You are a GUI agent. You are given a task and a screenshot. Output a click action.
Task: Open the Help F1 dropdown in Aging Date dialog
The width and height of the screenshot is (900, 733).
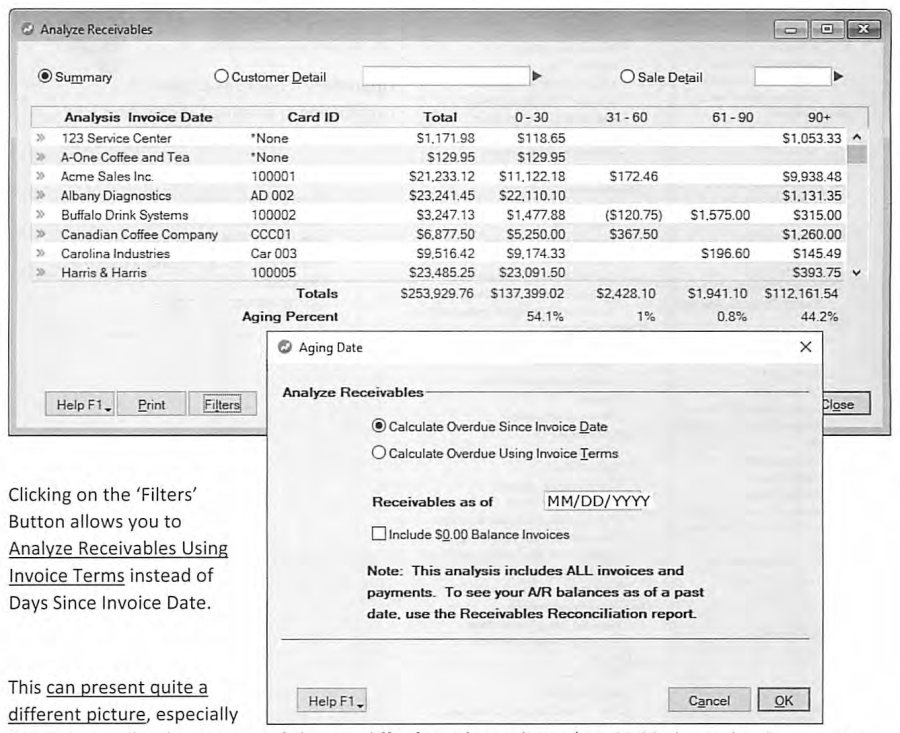332,701
